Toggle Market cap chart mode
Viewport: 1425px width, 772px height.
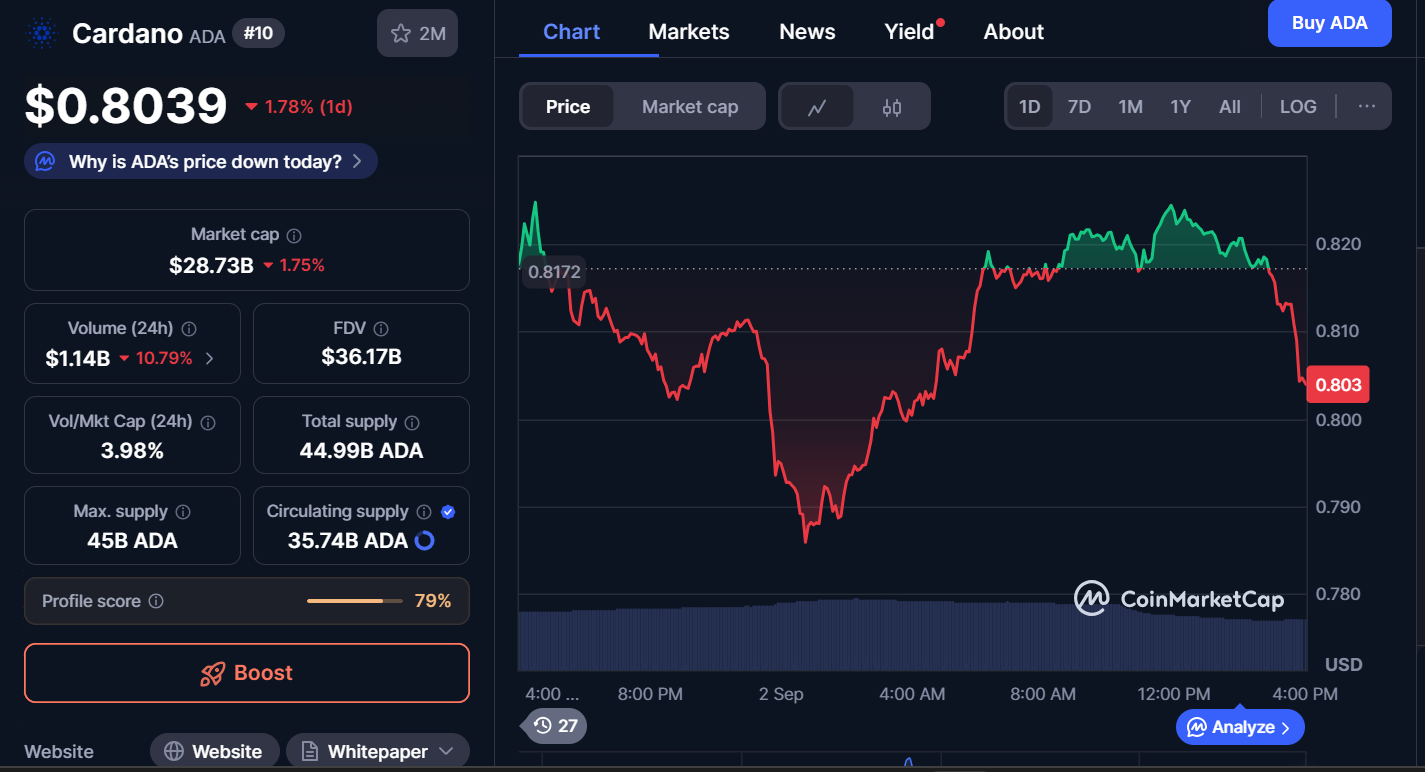click(x=690, y=107)
